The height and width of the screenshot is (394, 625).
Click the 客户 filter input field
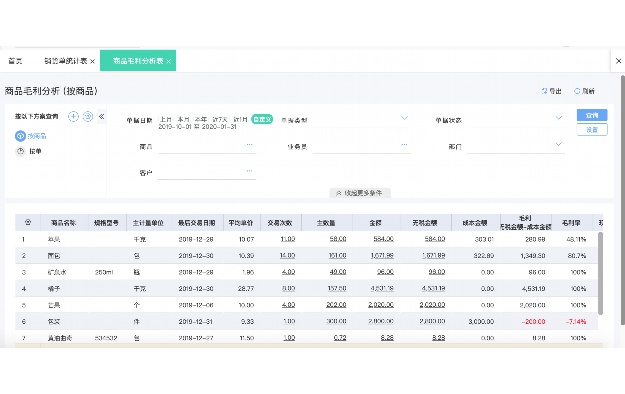pos(206,173)
